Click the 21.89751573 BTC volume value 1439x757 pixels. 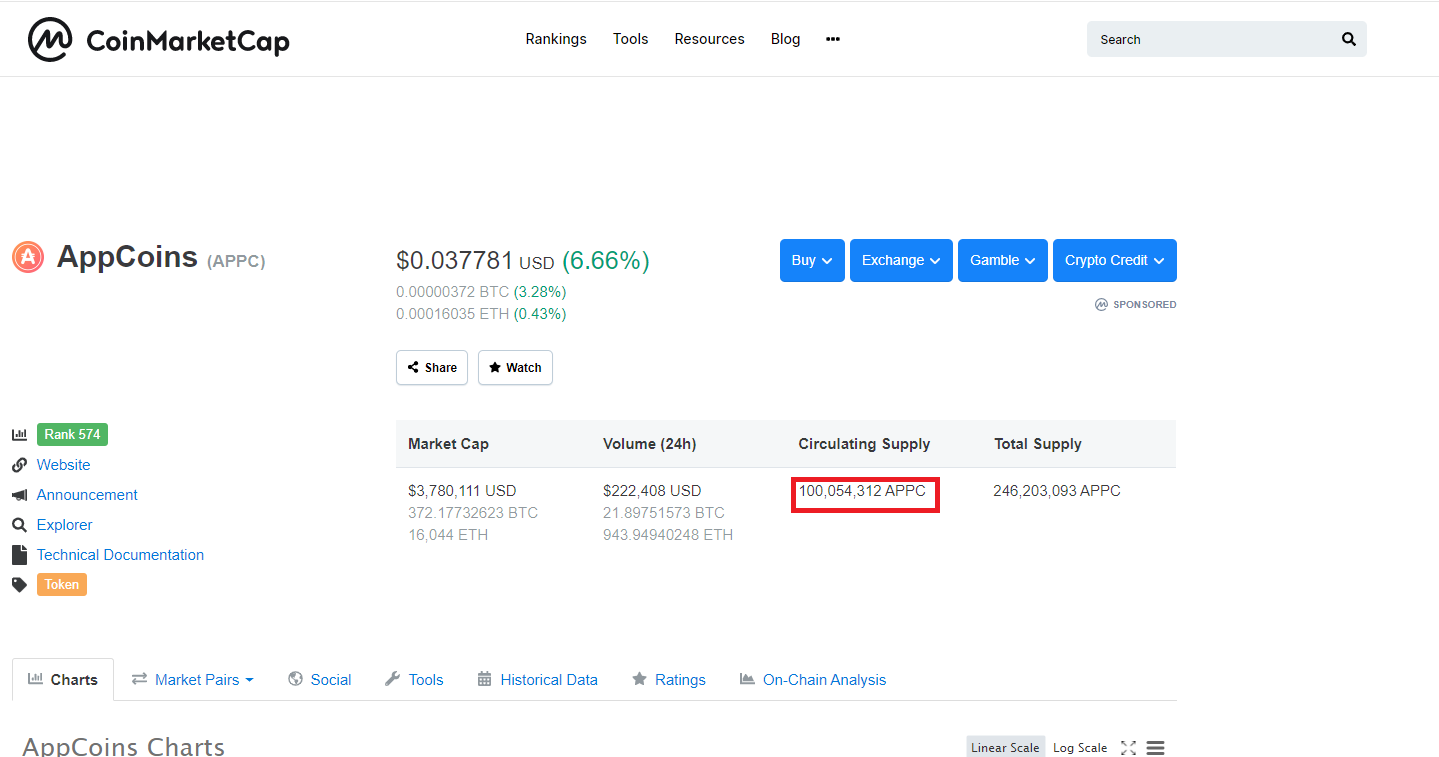point(664,513)
